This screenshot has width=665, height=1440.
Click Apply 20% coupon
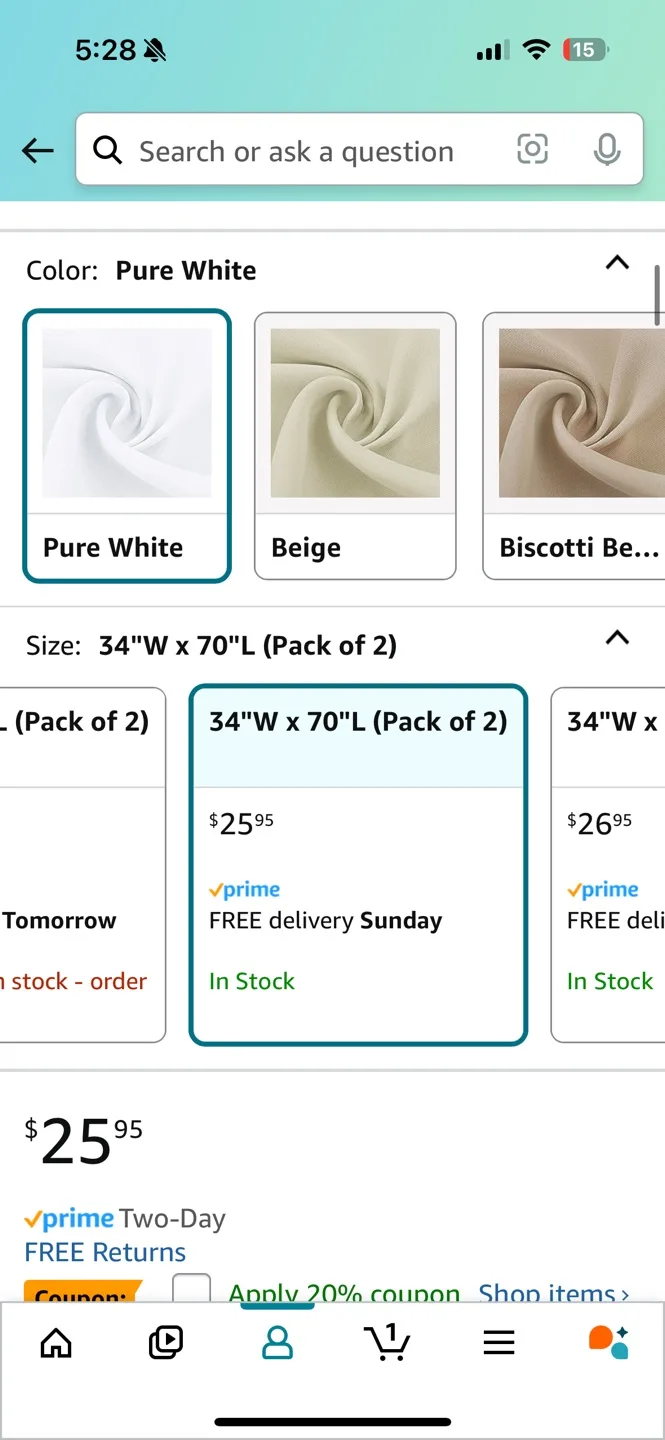(344, 1294)
